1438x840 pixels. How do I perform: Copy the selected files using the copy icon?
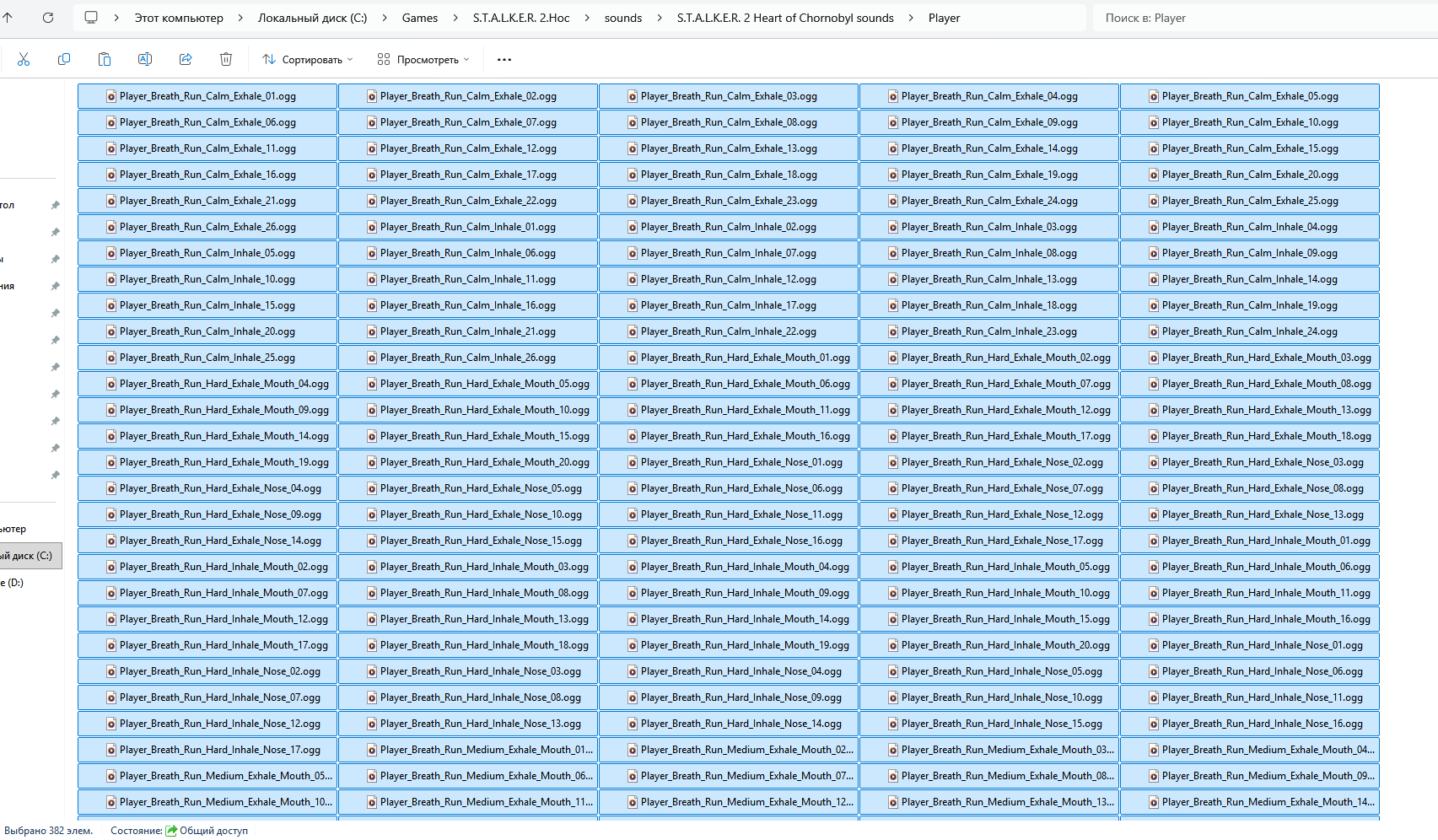(x=64, y=59)
